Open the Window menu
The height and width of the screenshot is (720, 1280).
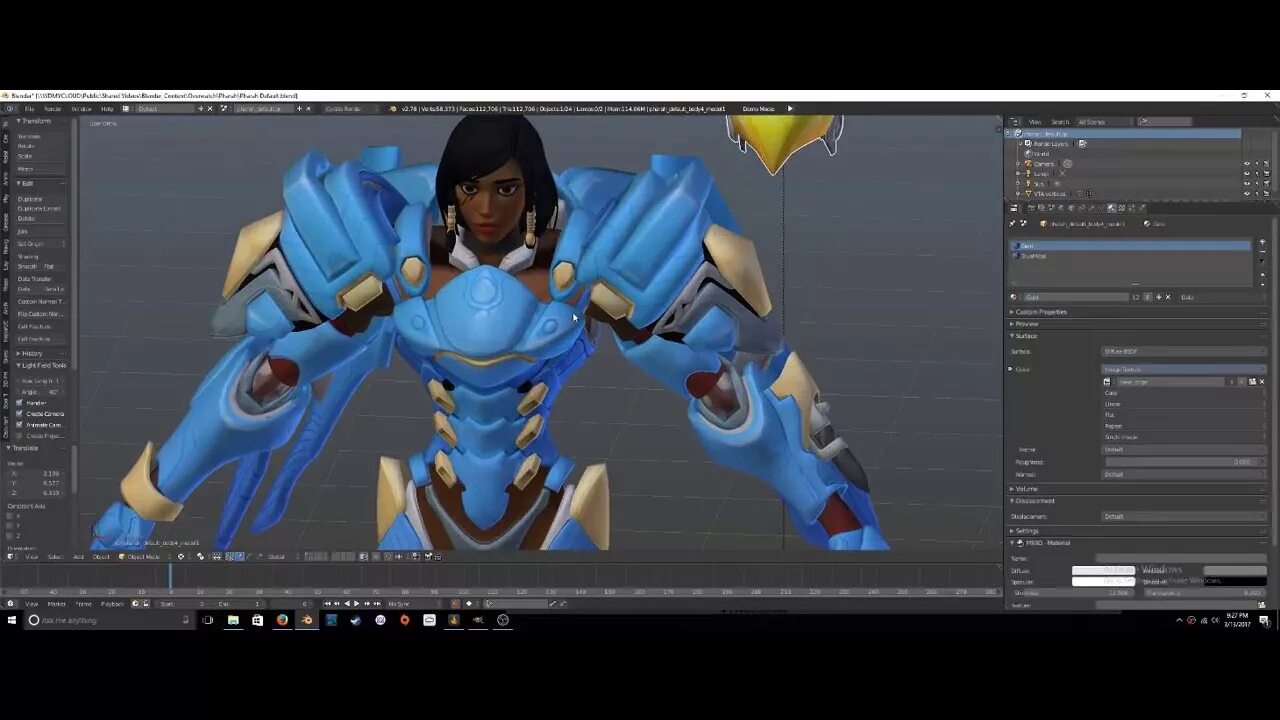tap(81, 109)
